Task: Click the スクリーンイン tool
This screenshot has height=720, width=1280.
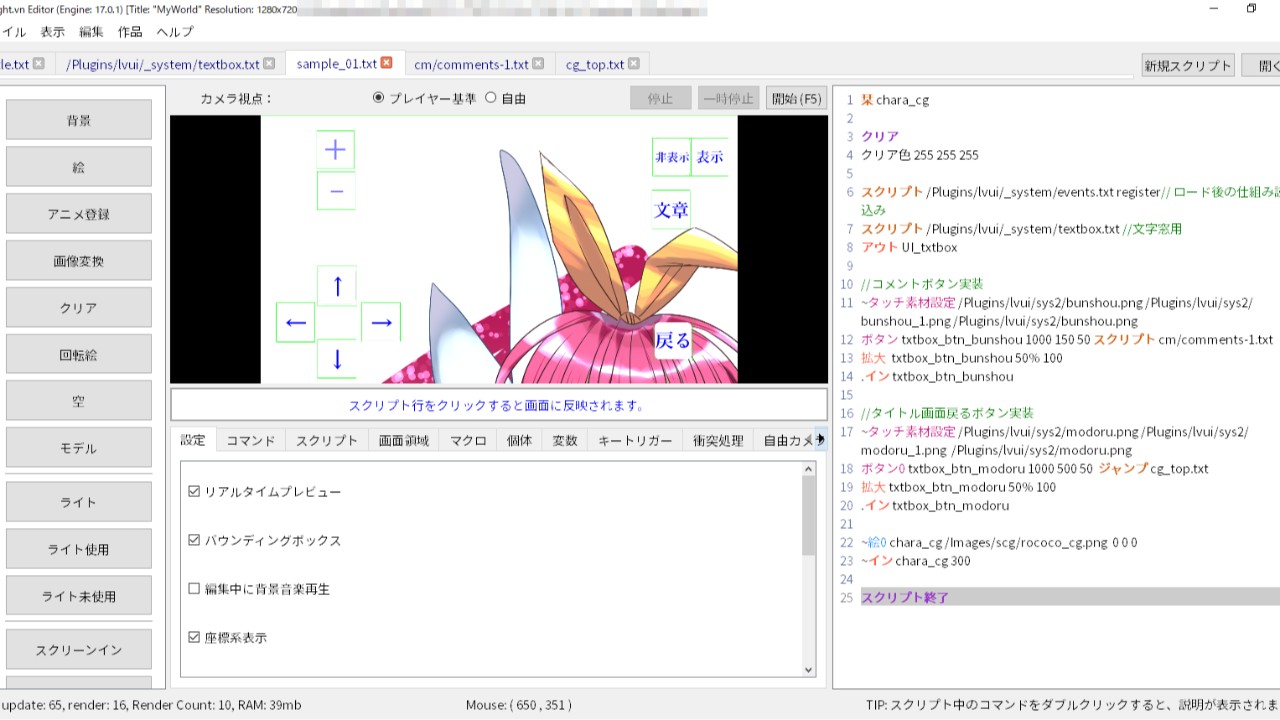Action: [x=79, y=648]
